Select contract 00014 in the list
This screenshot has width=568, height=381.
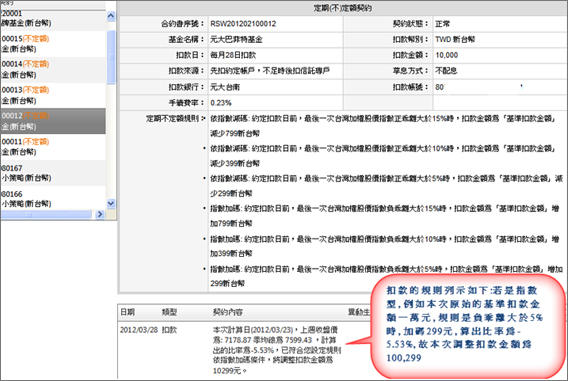[53, 70]
